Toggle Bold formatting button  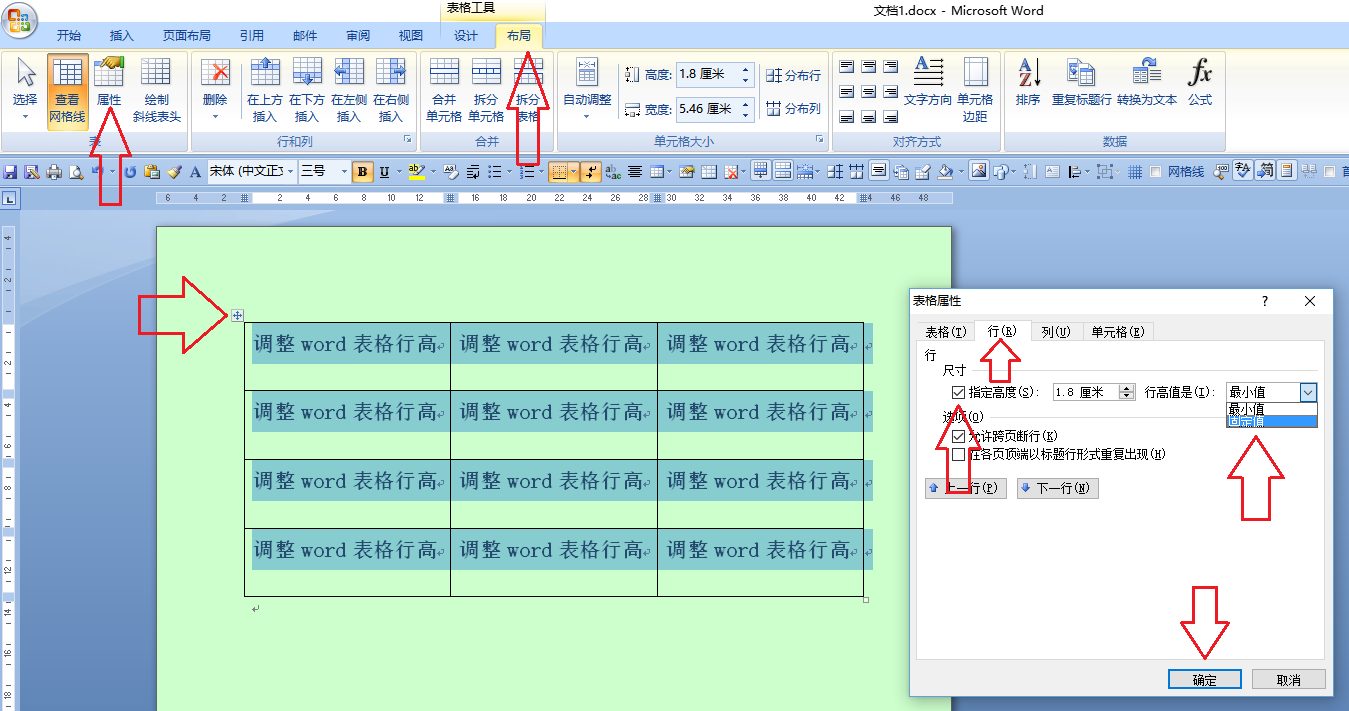pyautogui.click(x=362, y=172)
